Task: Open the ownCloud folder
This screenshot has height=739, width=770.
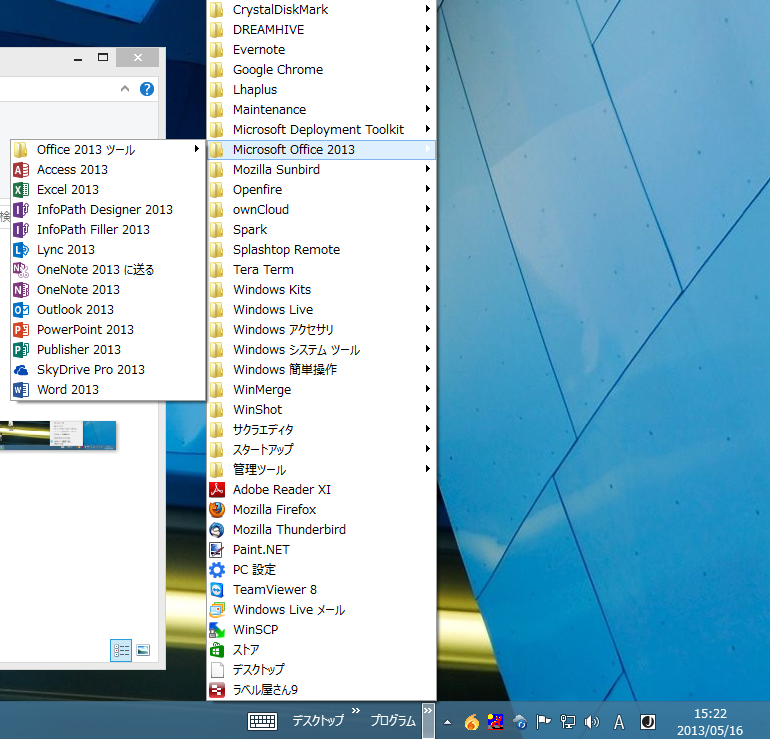Action: [x=322, y=210]
